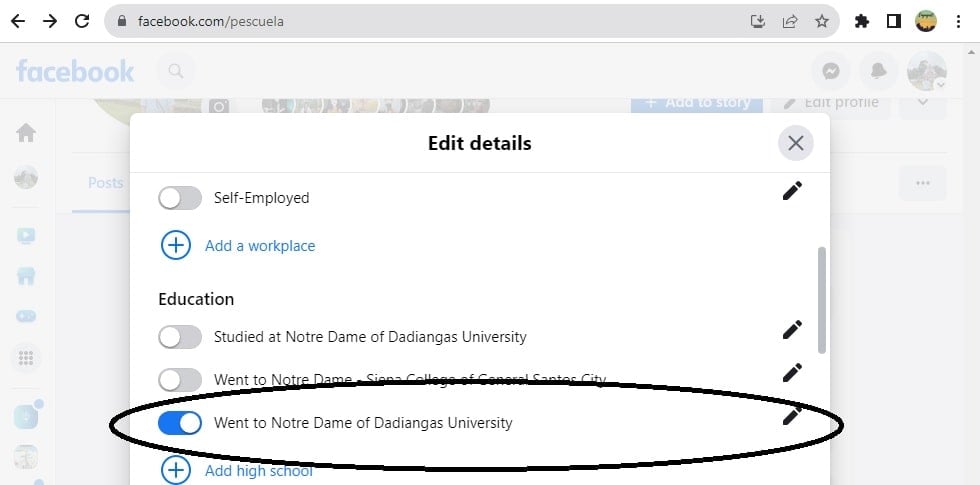Open own profile in left sidebar
The width and height of the screenshot is (980, 485).
pos(26,178)
